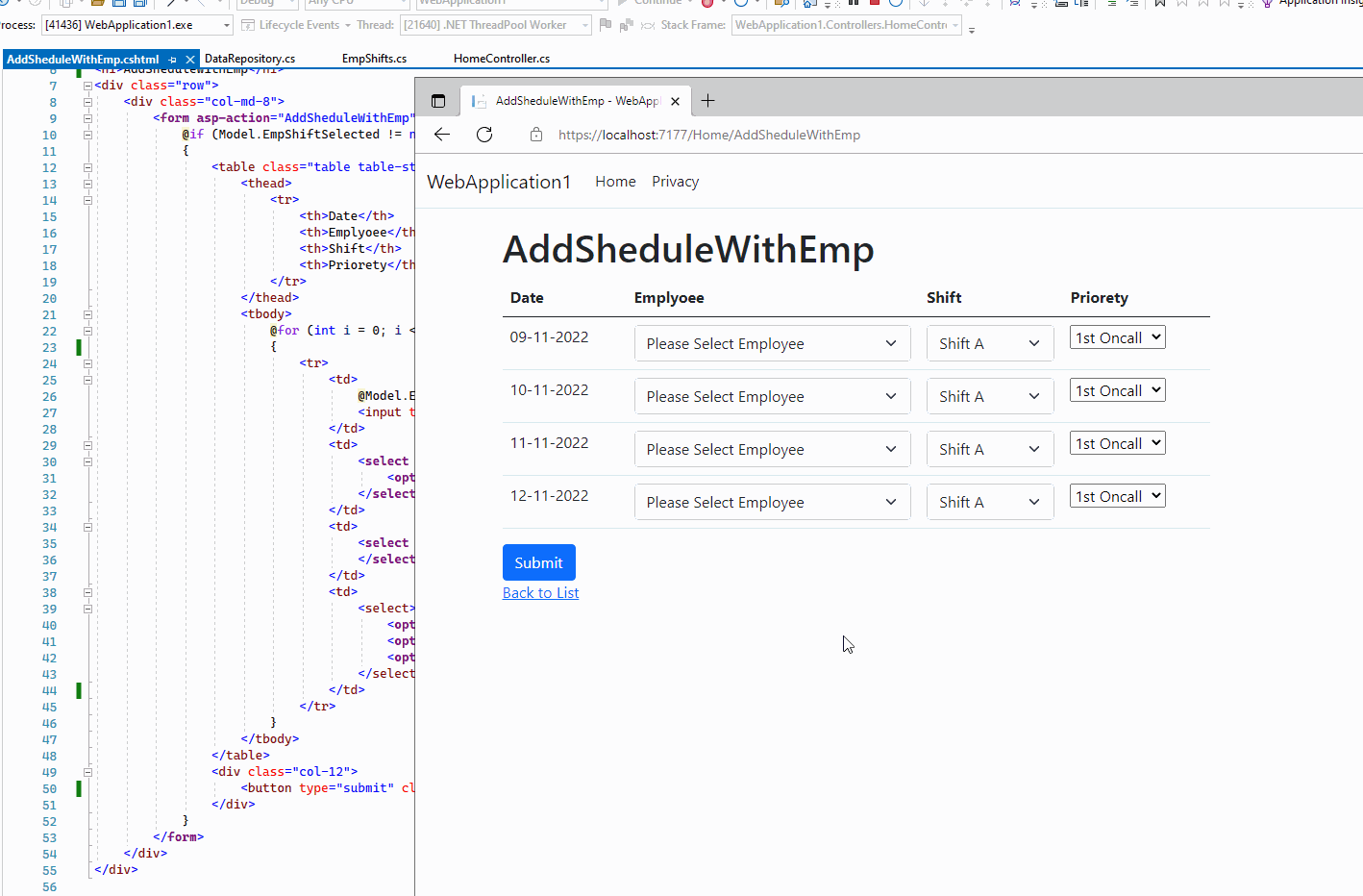Screen dimensions: 1363x896
Task: Open Shift dropdown for 09-11-2022 row
Action: 990,343
